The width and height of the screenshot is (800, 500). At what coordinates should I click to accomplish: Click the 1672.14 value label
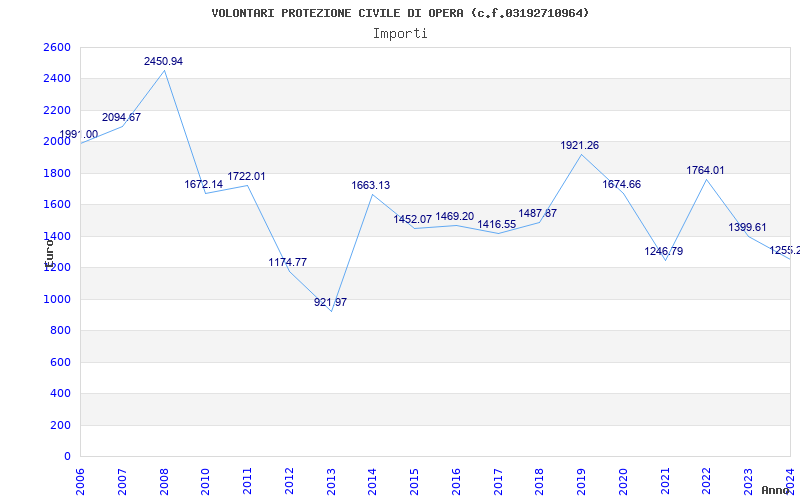tap(204, 185)
